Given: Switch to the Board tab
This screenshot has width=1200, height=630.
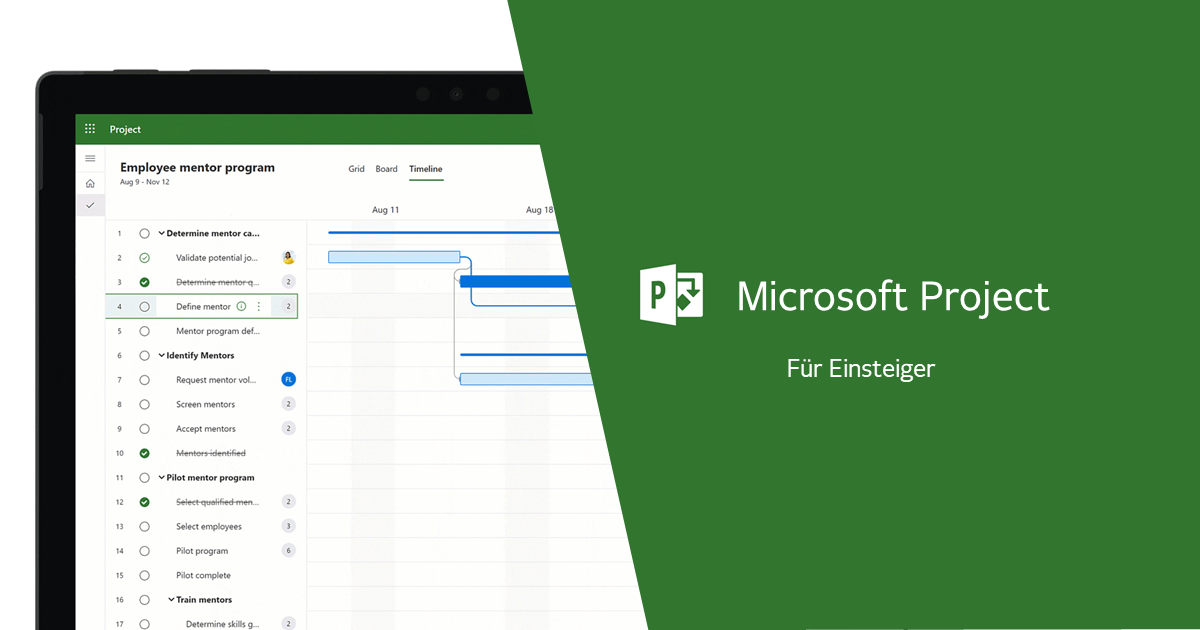Looking at the screenshot, I should pyautogui.click(x=386, y=169).
